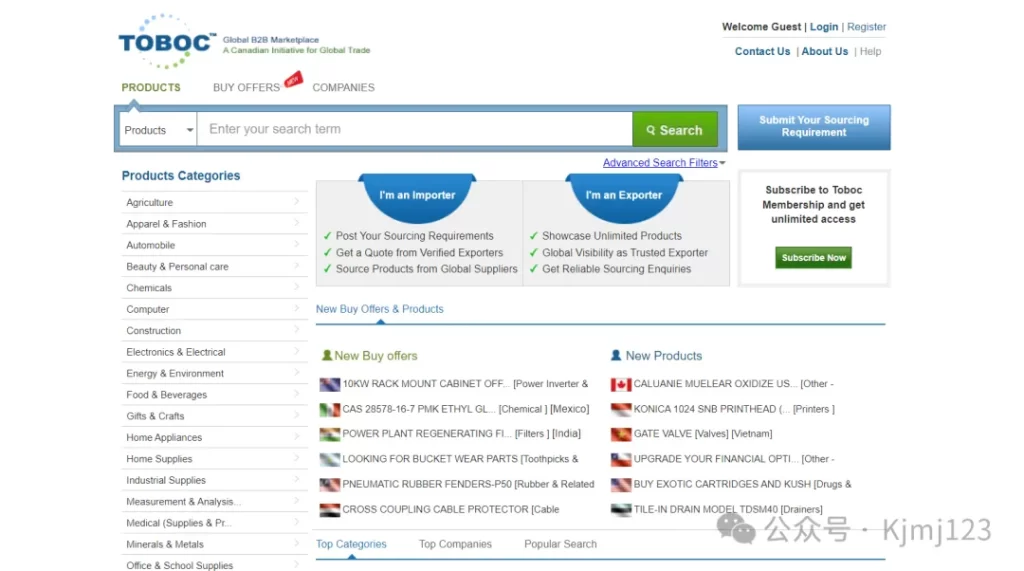Click flag icon beside Tile-In Drain Model

click(620, 510)
